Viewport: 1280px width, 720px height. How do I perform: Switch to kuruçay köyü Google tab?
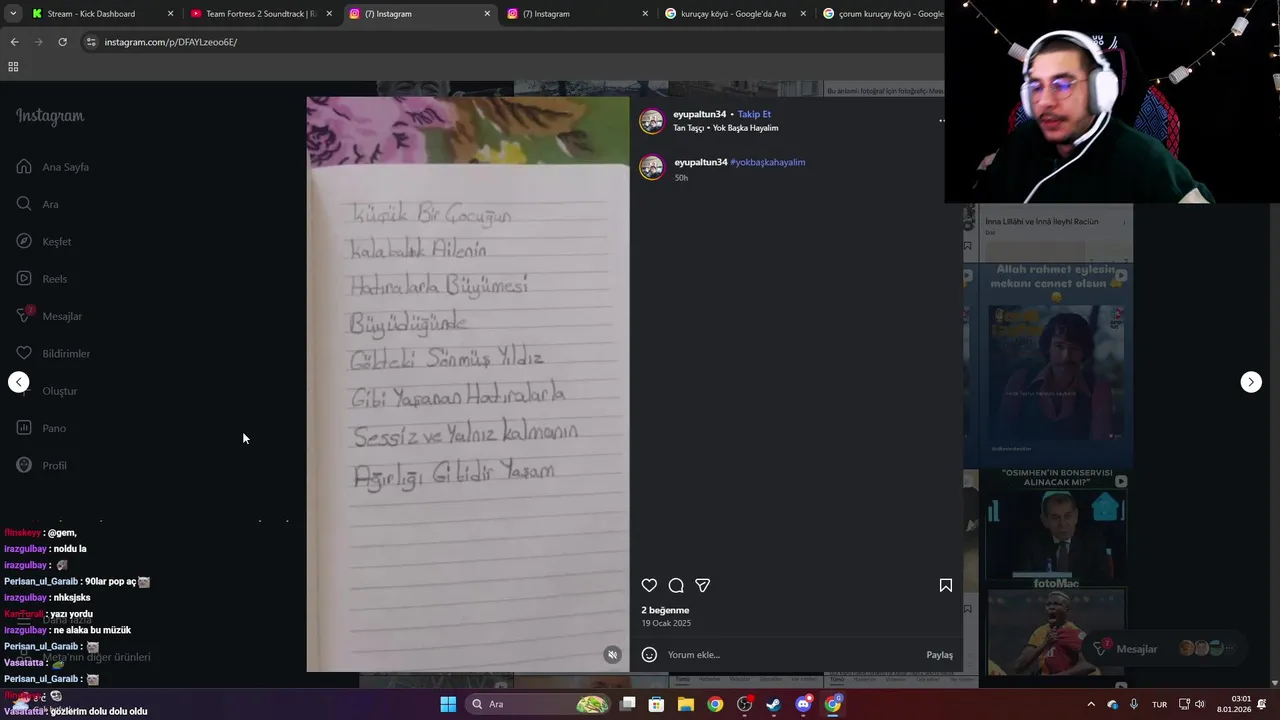click(733, 14)
